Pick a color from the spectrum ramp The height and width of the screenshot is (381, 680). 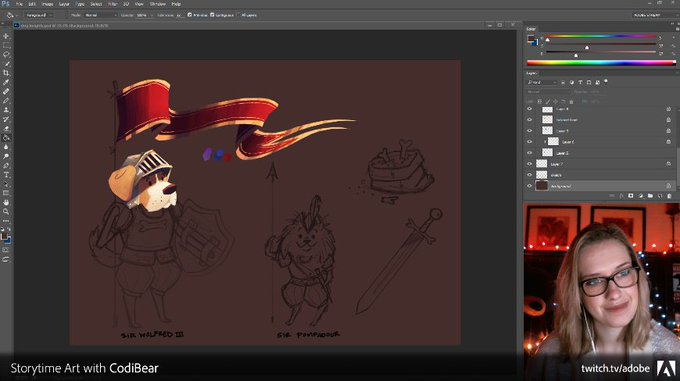[601, 63]
